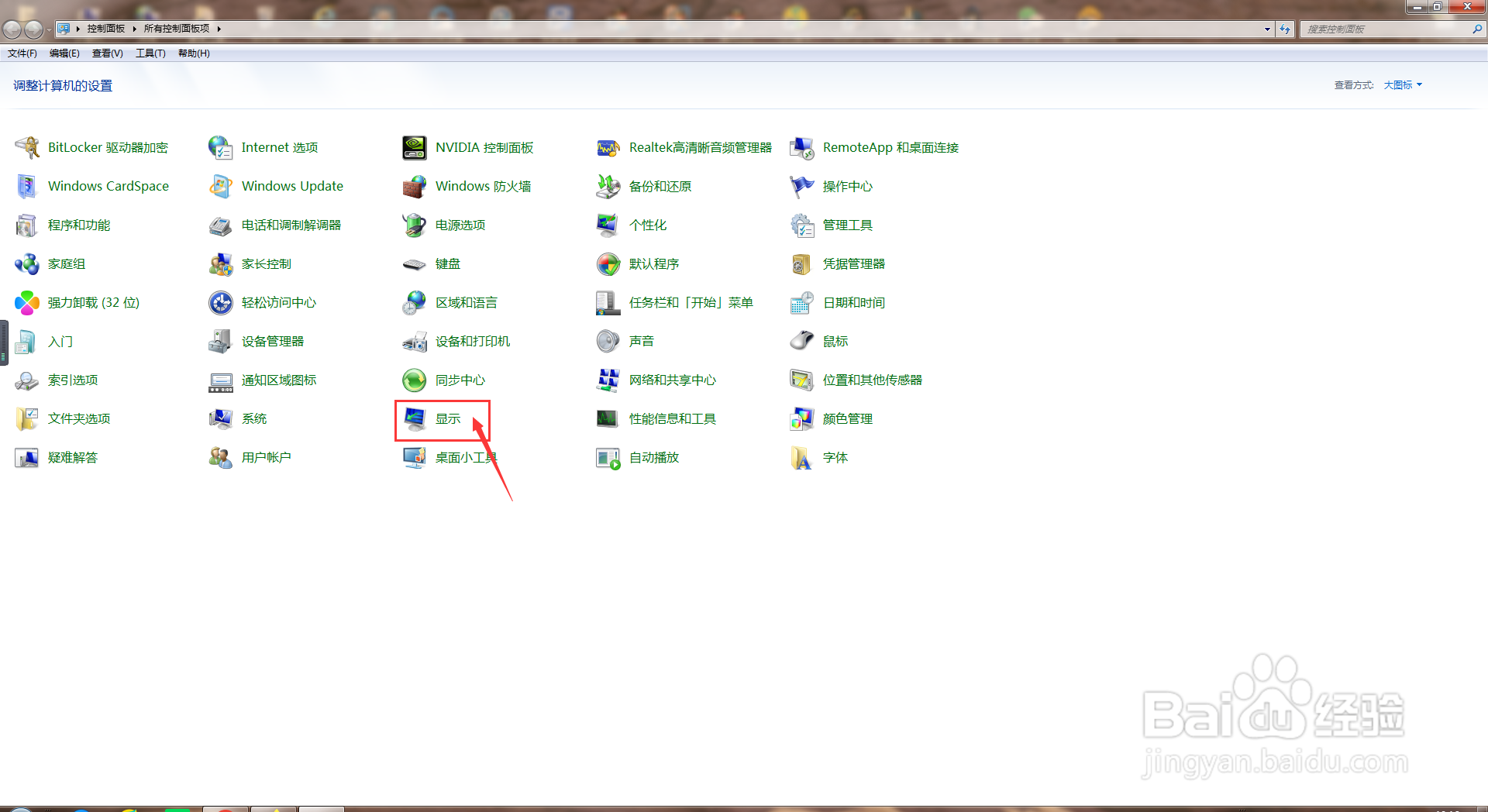Viewport: 1488px width, 812px height.
Task: Open 索引选项 link
Action: click(x=73, y=380)
